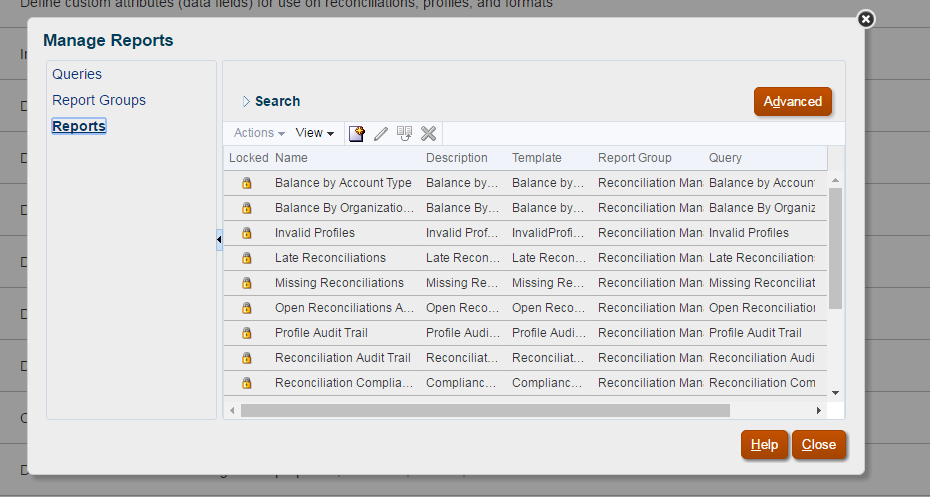Viewport: 930px width, 497px height.
Task: Expand the Search disclosure triangle
Action: point(246,101)
